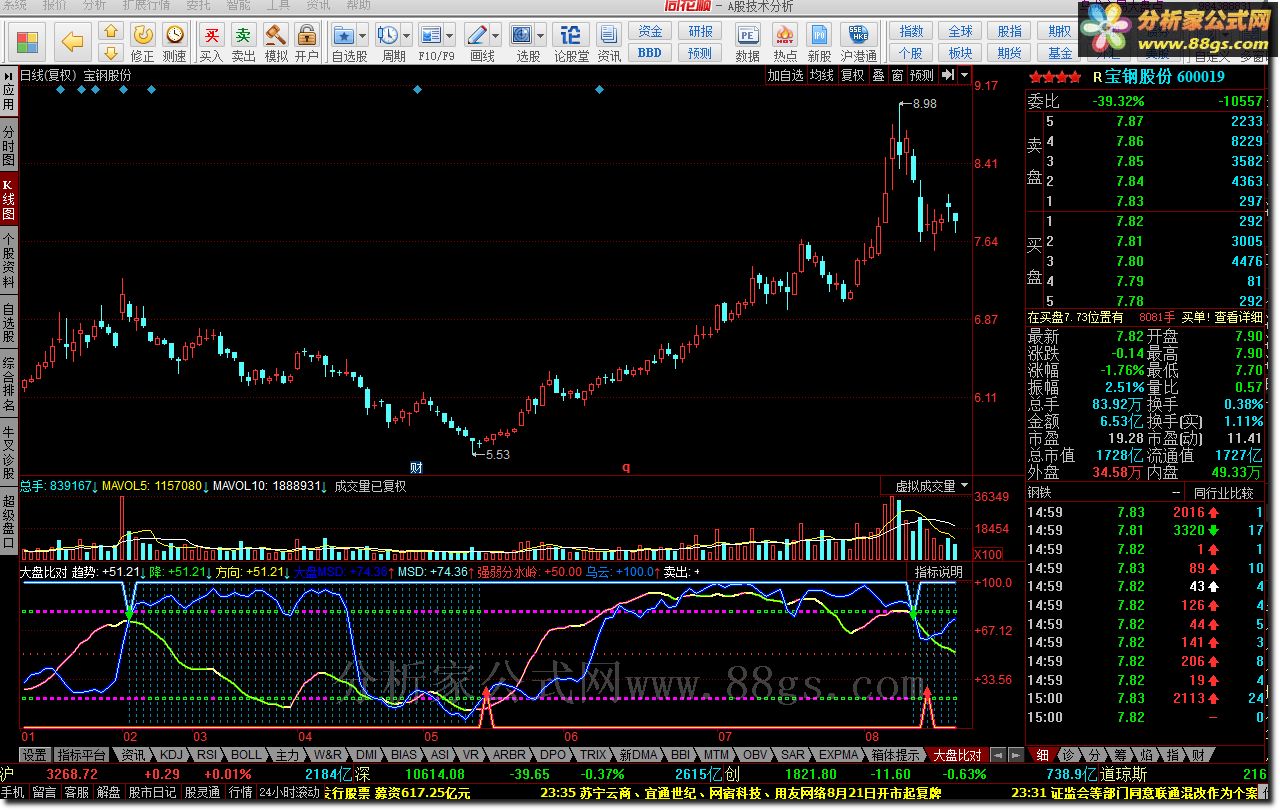Click the colorful home grid icon
Viewport: 1280px width, 810px height.
click(x=27, y=41)
